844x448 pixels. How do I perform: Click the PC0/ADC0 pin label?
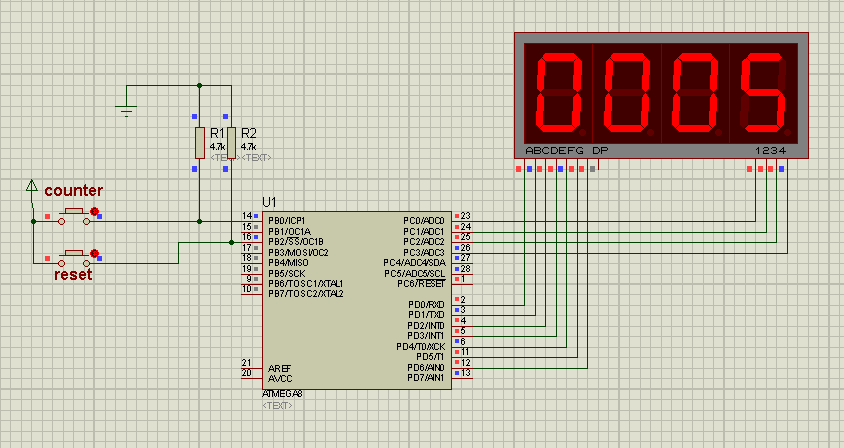coord(424,220)
